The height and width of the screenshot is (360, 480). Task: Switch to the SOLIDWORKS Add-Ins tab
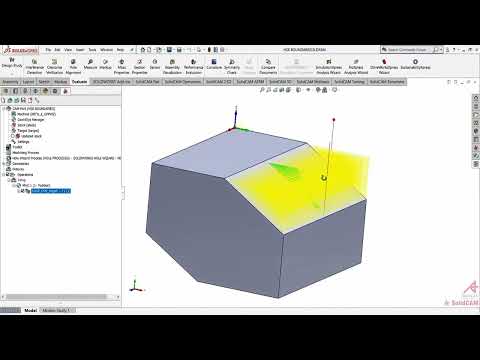112,82
